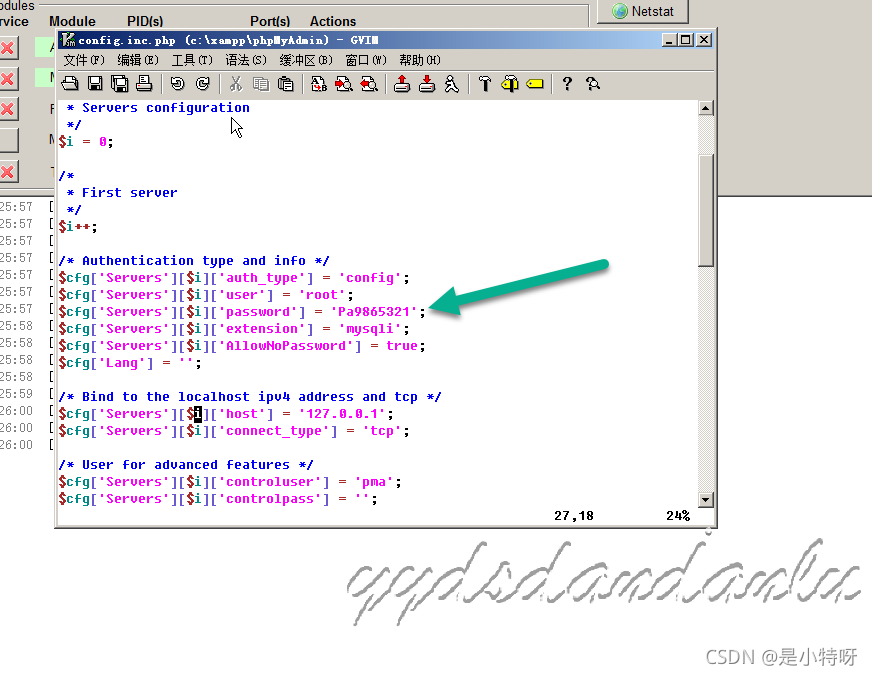Image resolution: width=872 pixels, height=675 pixels.
Task: Click the scroll up arrow in GVIM
Action: point(706,108)
